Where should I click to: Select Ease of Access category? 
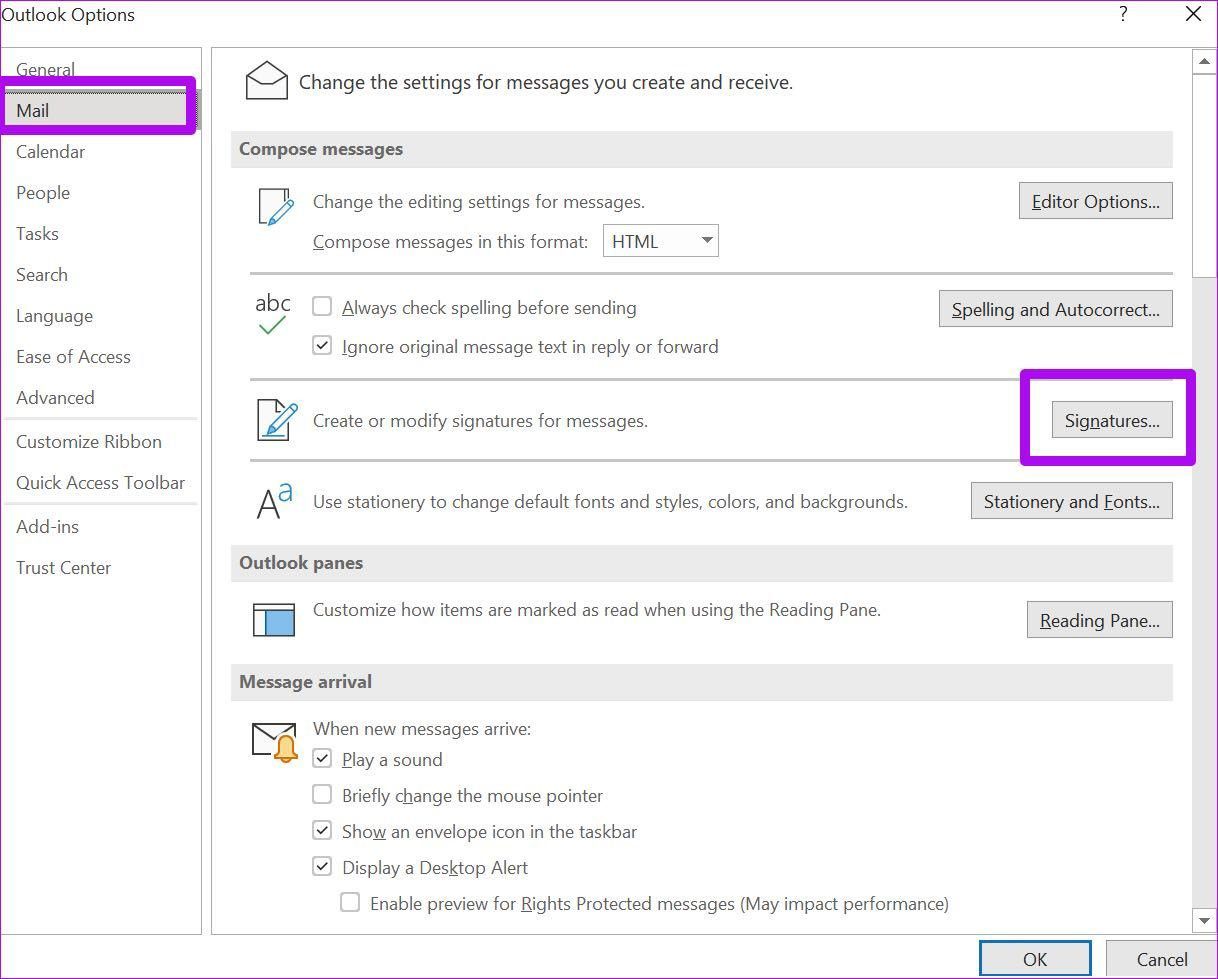(100, 356)
